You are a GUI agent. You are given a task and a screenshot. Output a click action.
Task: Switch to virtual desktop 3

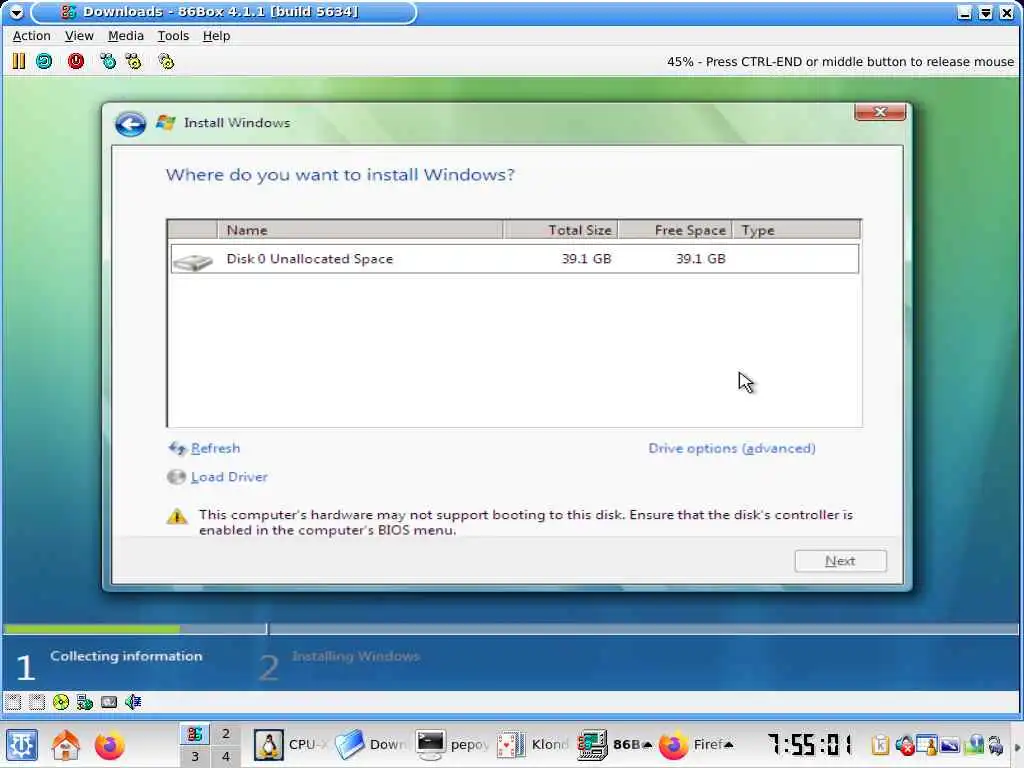click(x=195, y=756)
